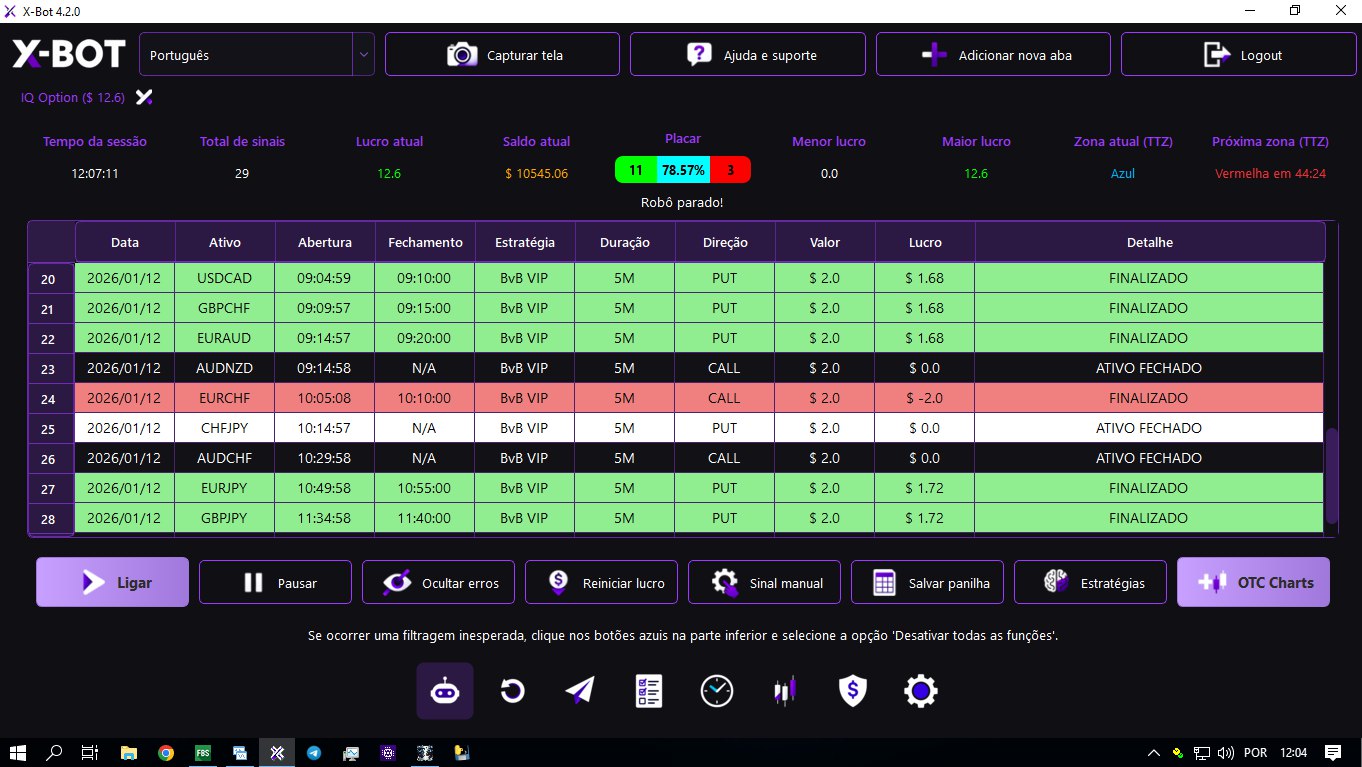
Task: Click the table's vertical scrollbar
Action: 1331,470
